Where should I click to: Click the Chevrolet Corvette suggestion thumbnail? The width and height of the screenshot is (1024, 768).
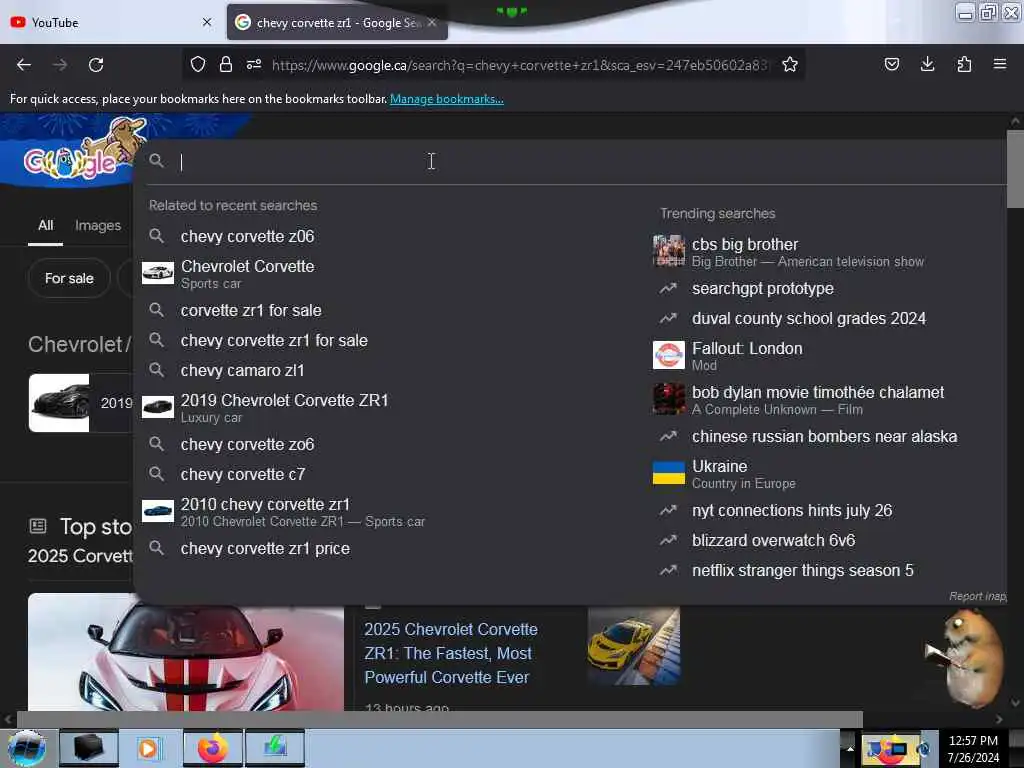158,273
